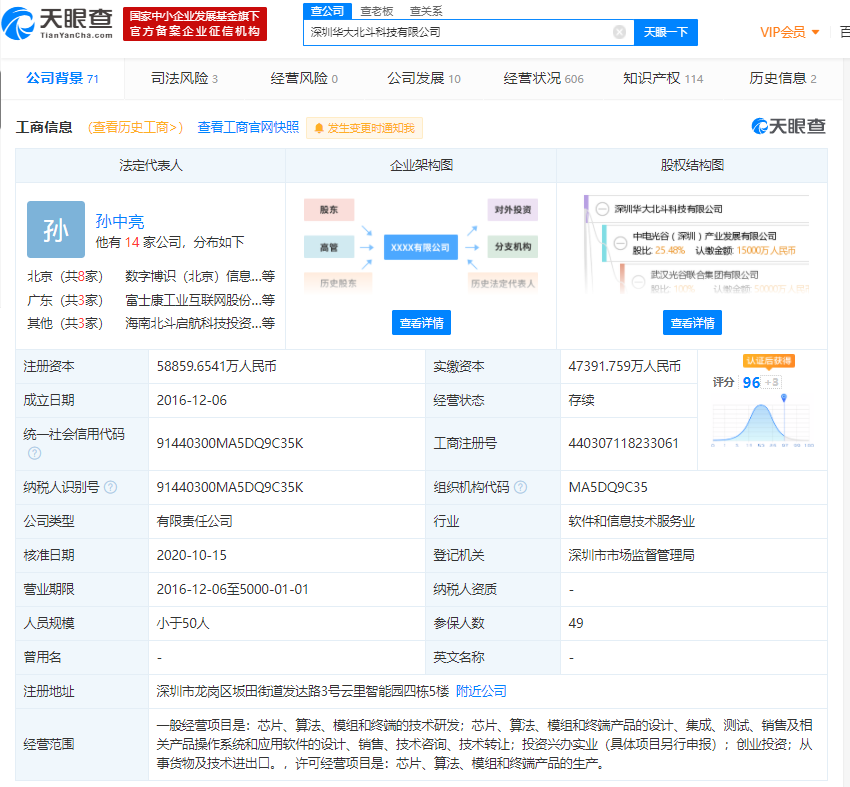Open the VIP会员 dropdown menu
This screenshot has width=850, height=787.
[x=789, y=32]
